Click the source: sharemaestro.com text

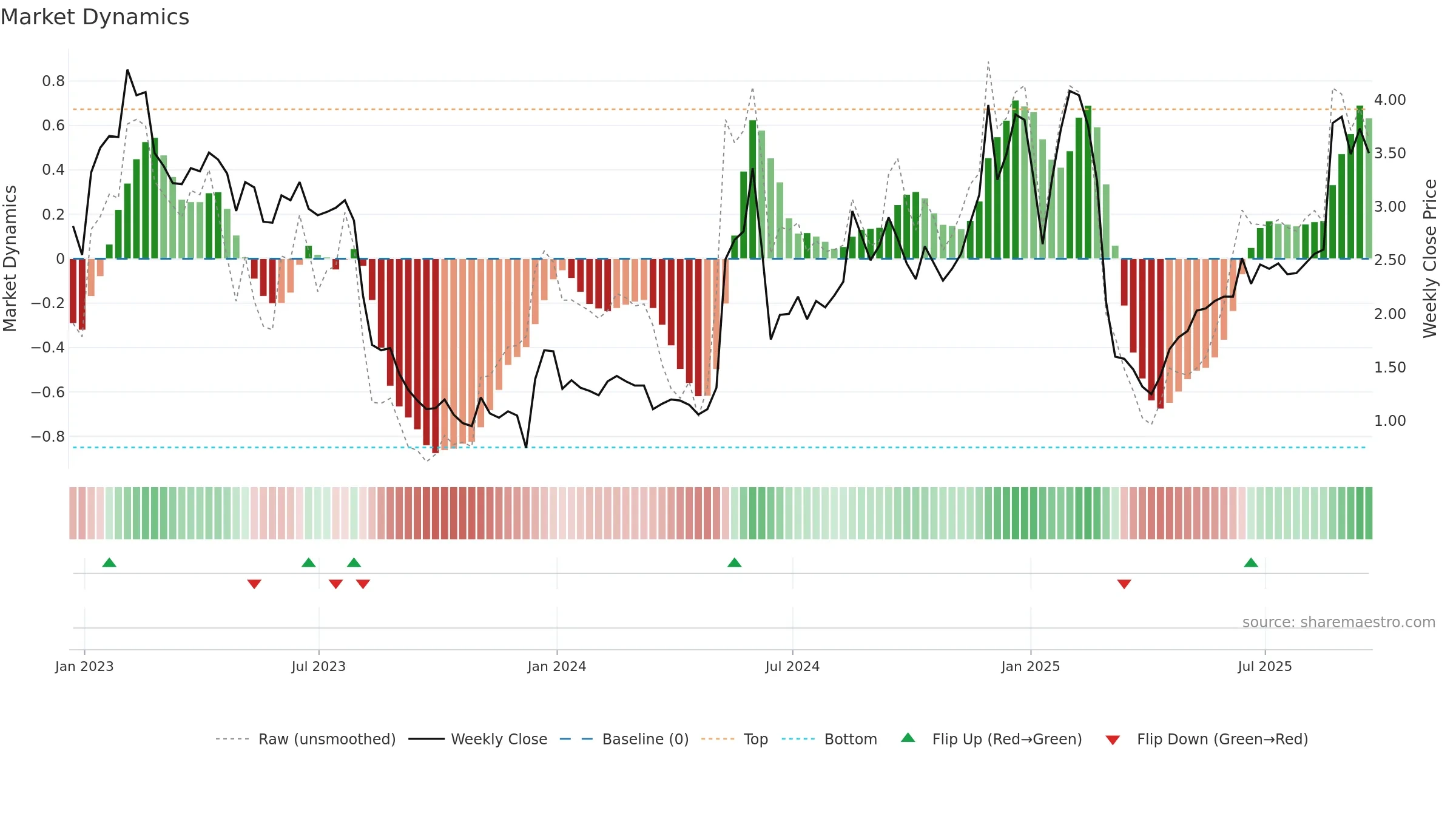point(1339,622)
